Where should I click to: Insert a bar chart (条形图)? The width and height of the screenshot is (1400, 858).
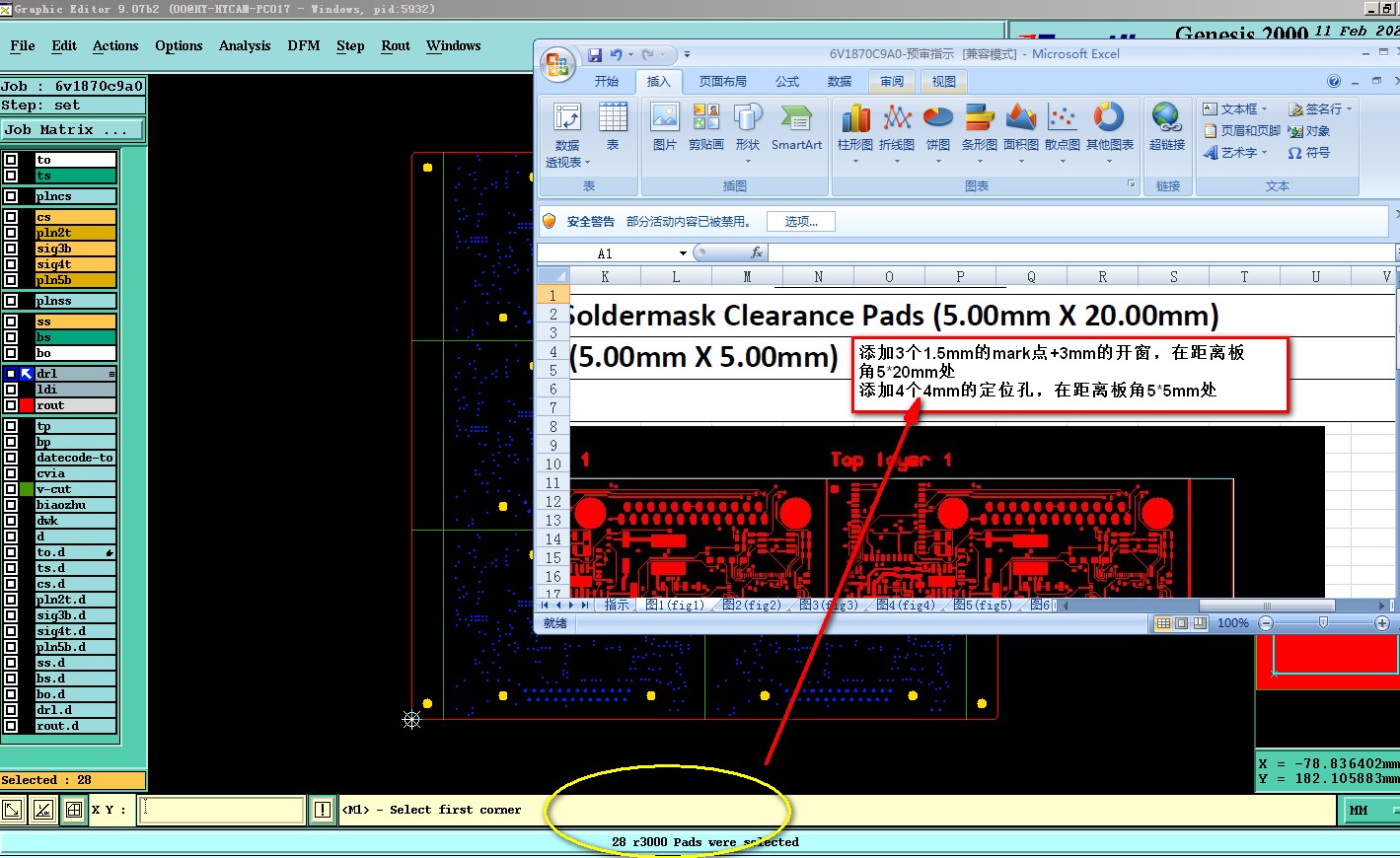point(980,134)
